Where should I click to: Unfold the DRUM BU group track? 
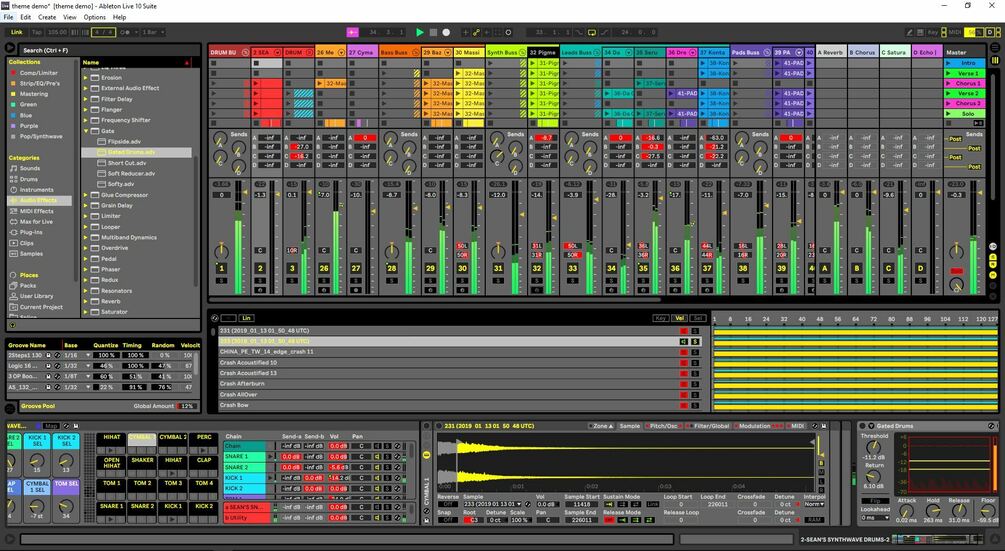(x=245, y=53)
